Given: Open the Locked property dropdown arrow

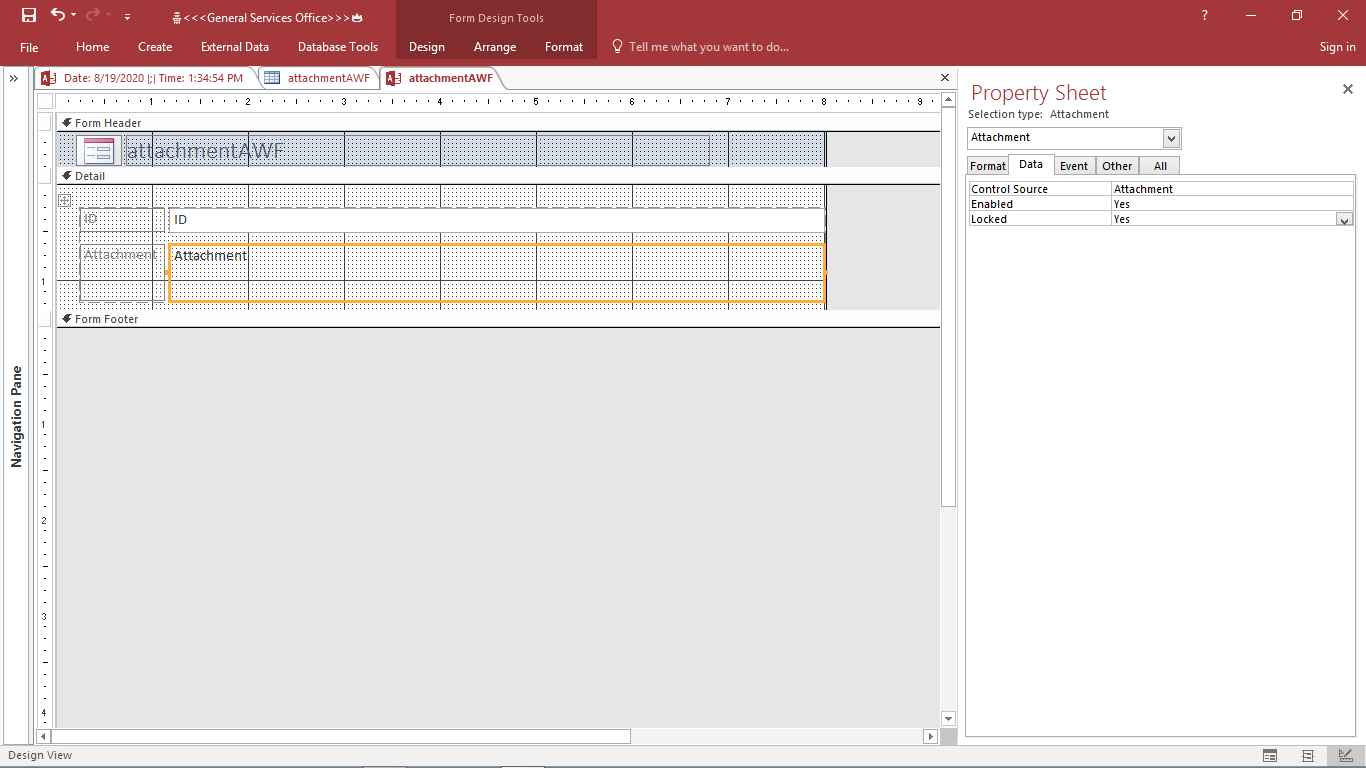Looking at the screenshot, I should (1344, 220).
